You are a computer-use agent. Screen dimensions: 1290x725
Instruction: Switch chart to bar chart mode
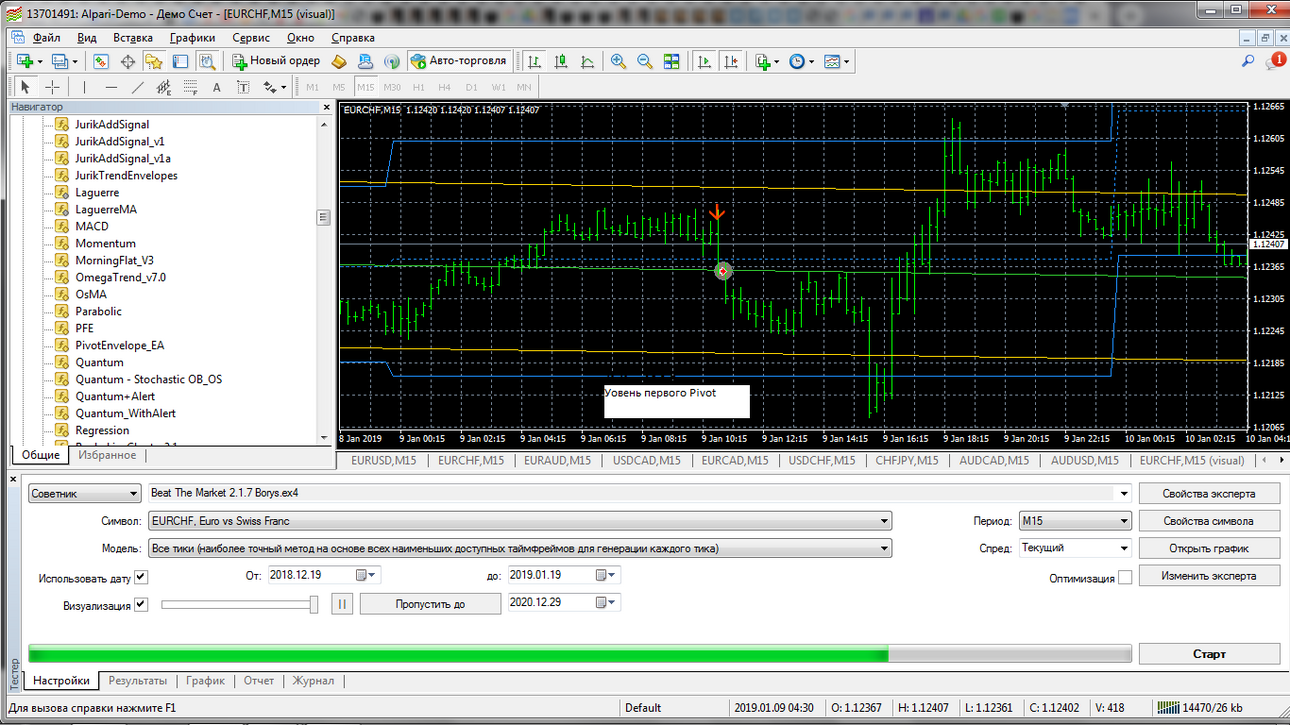pos(534,61)
